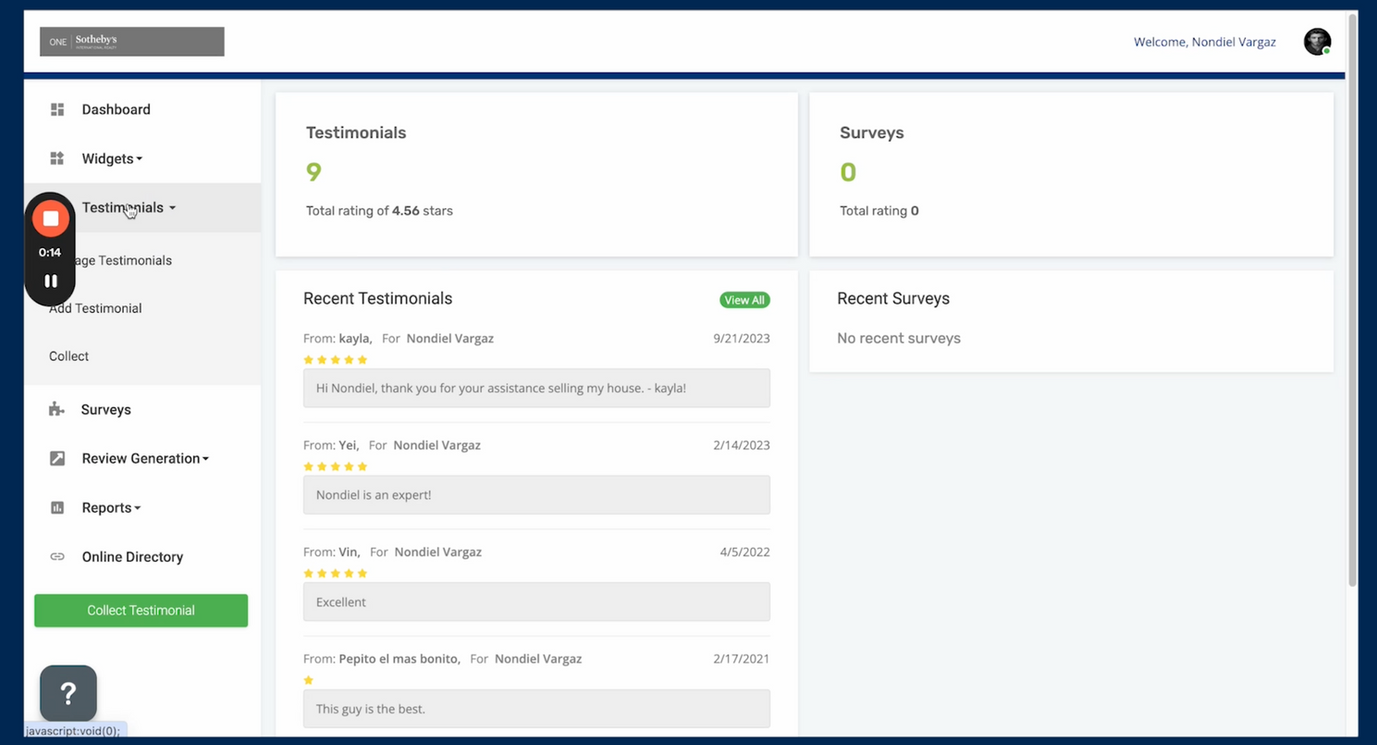This screenshot has width=1377, height=745.
Task: Click the Reports bar-chart icon
Action: point(57,507)
